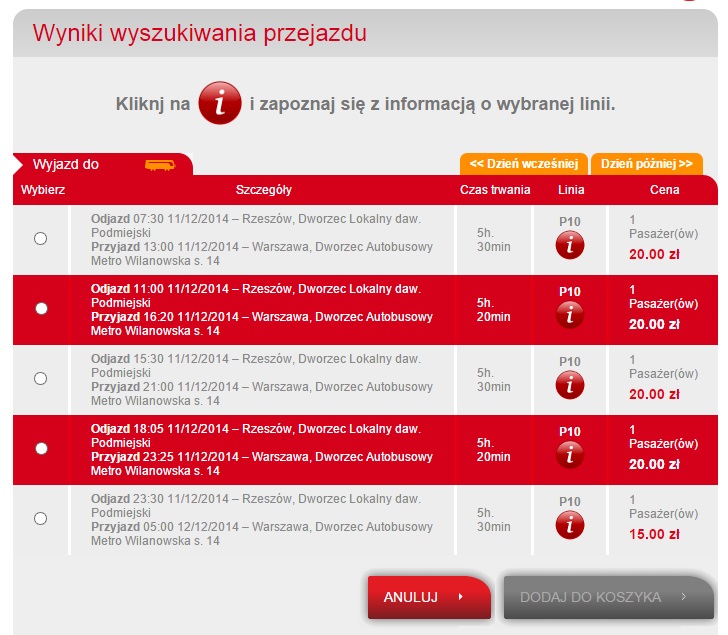This screenshot has width=728, height=635.
Task: Pick the 18:05 departure radio button
Action: pos(41,449)
